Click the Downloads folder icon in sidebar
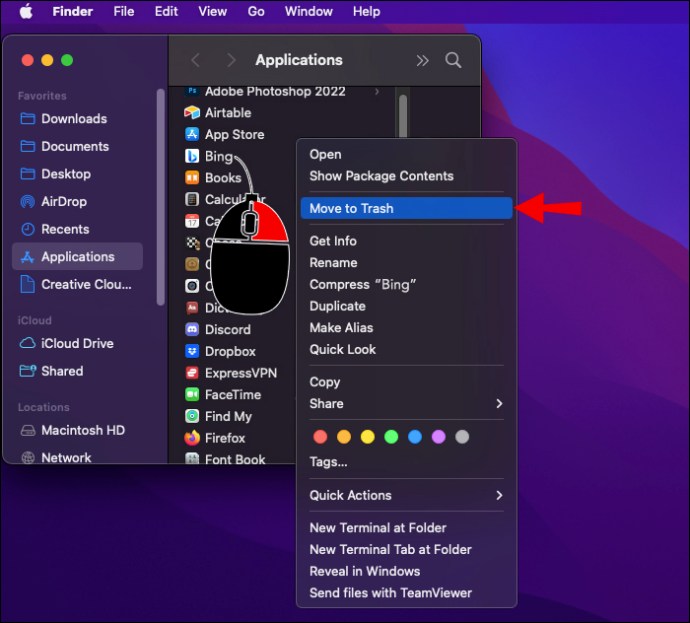Viewport: 690px width, 623px height. click(x=28, y=118)
